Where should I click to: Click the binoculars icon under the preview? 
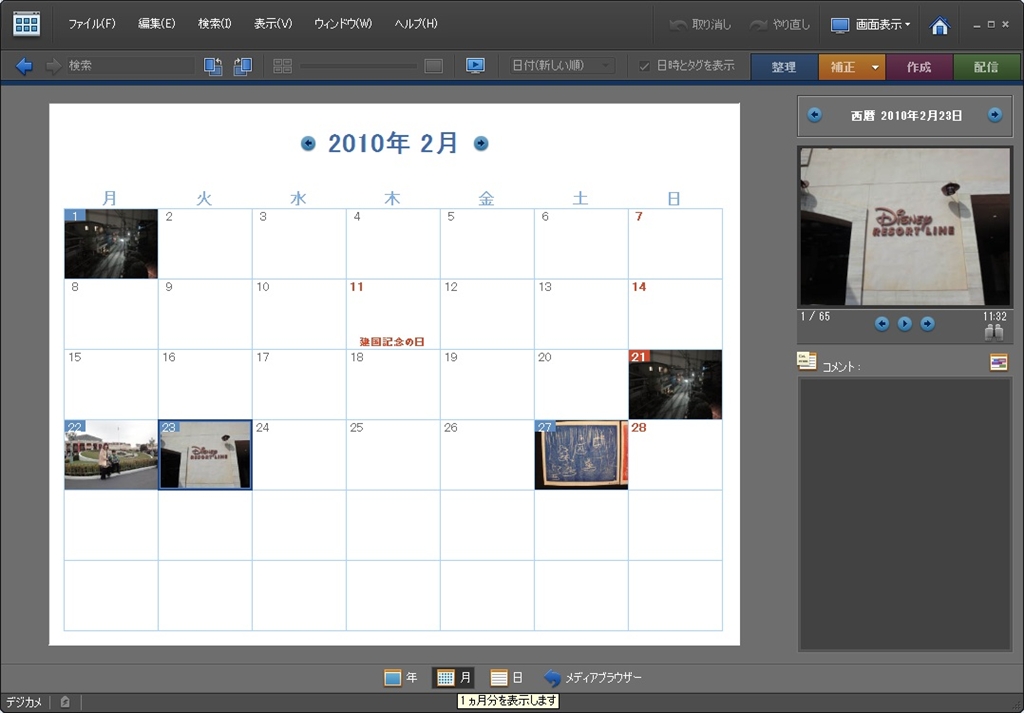[993, 331]
